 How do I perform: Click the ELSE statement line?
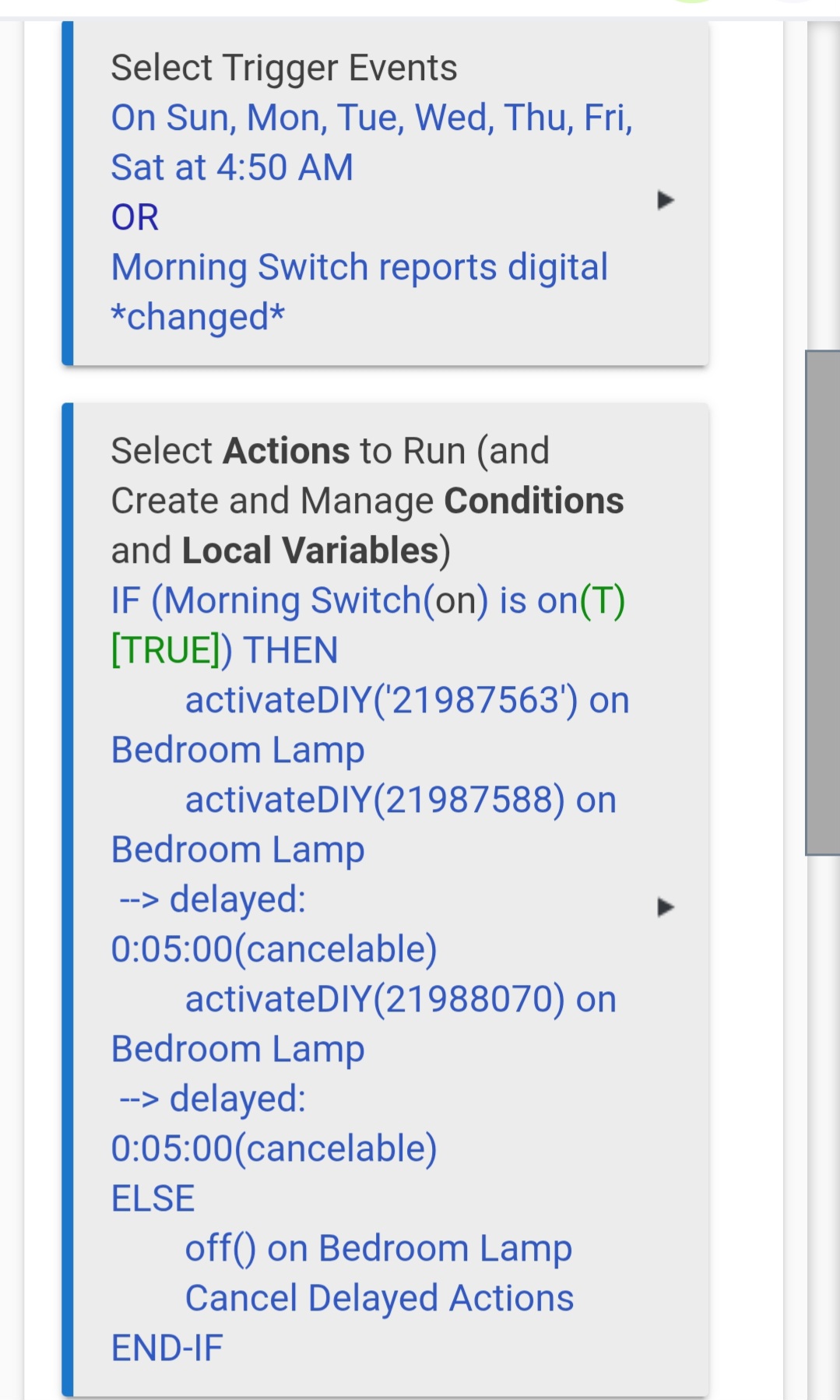tap(153, 1198)
